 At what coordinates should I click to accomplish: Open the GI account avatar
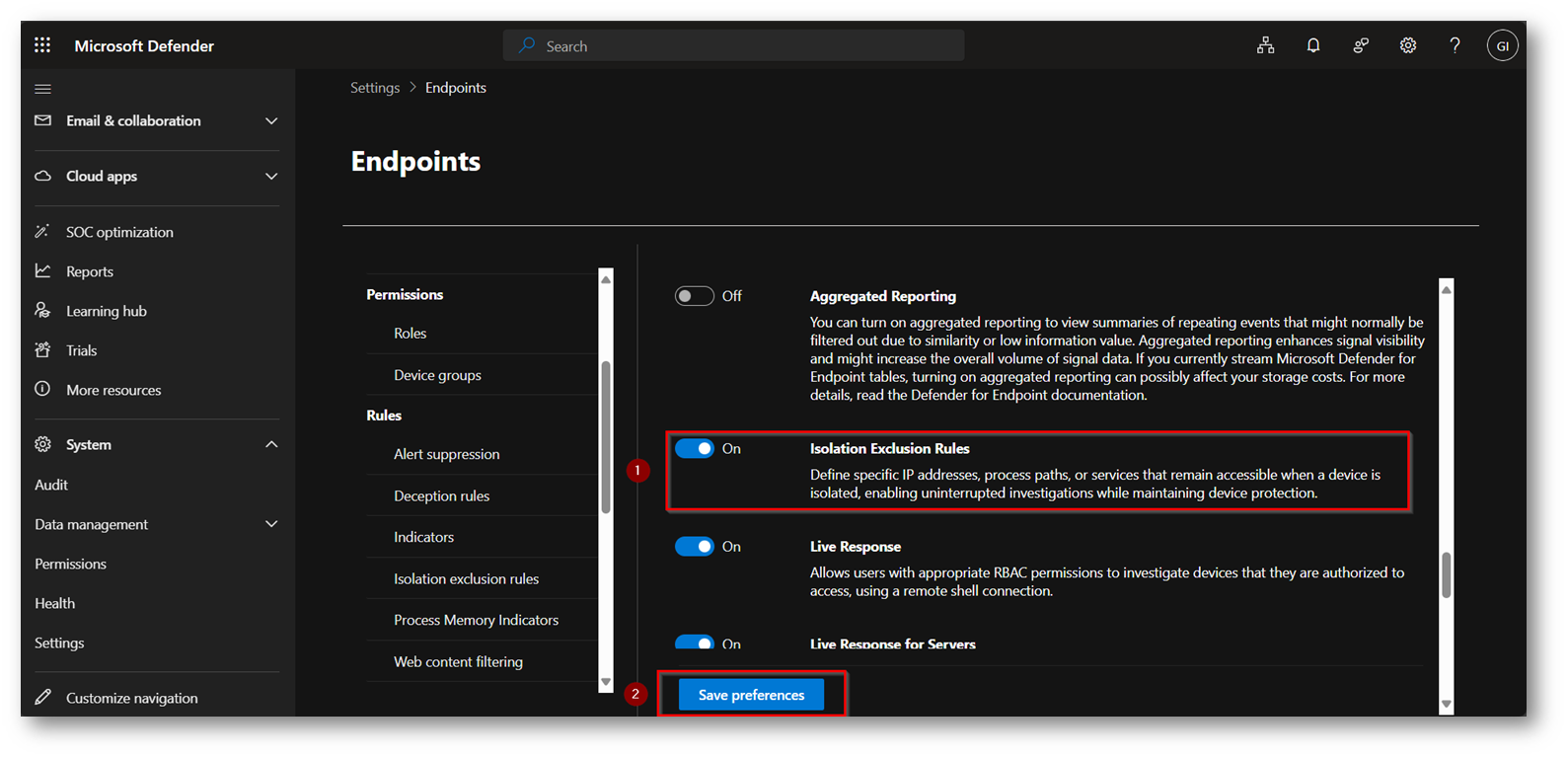coord(1502,45)
